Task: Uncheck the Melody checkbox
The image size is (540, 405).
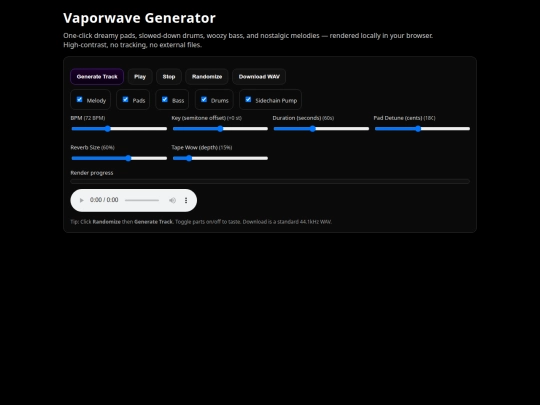Action: [80, 100]
